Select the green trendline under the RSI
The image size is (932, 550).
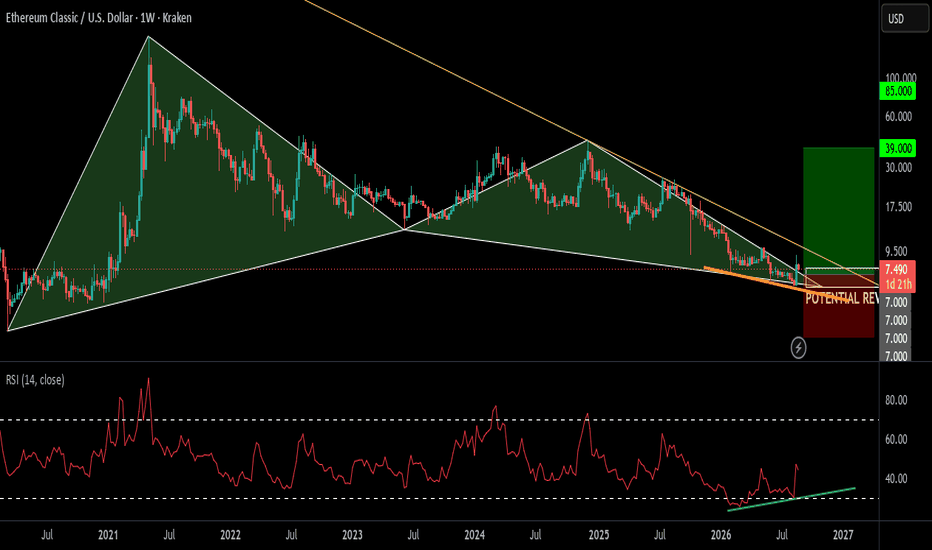coord(791,499)
